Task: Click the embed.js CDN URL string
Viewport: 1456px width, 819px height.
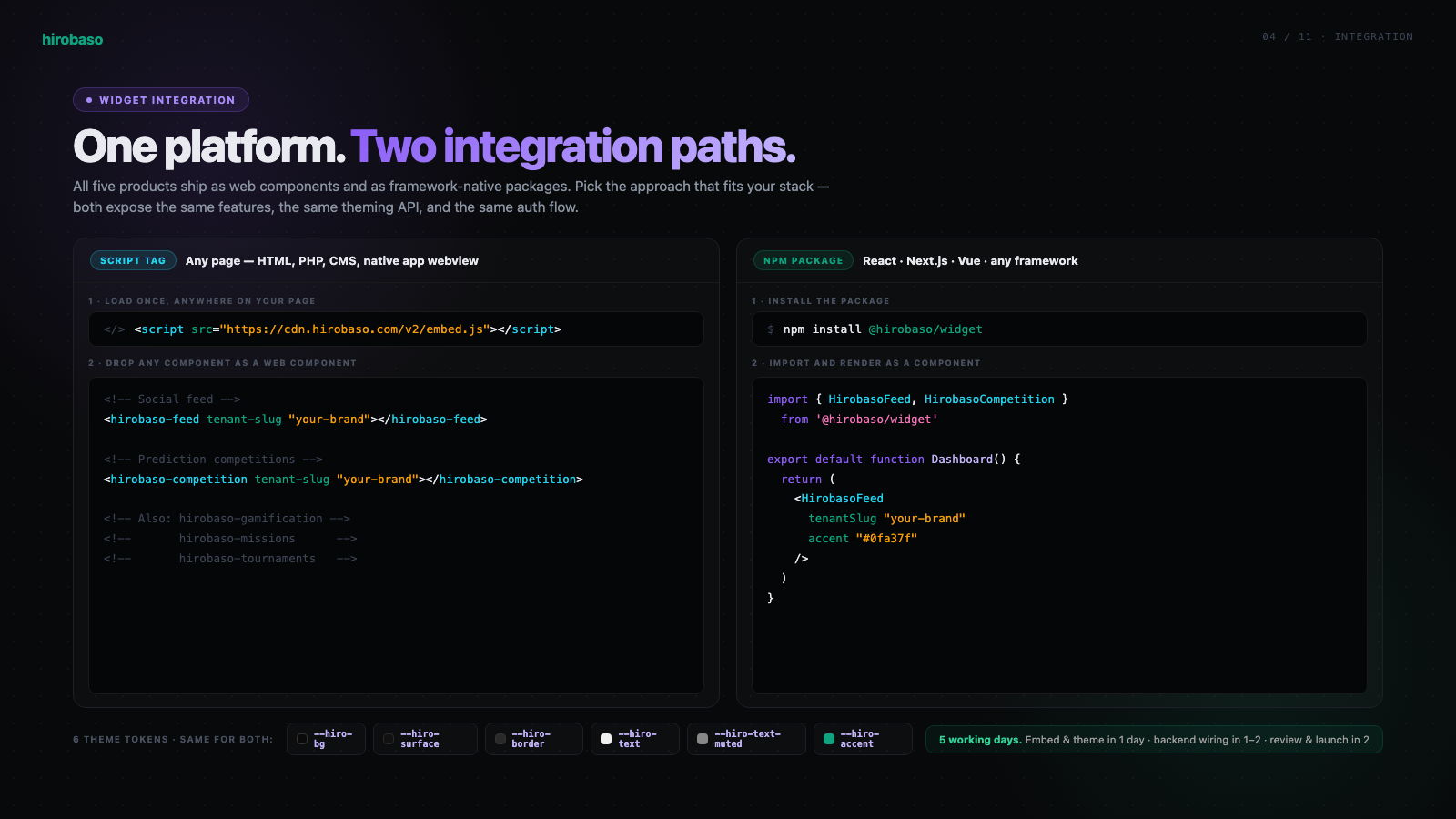Action: click(x=355, y=329)
